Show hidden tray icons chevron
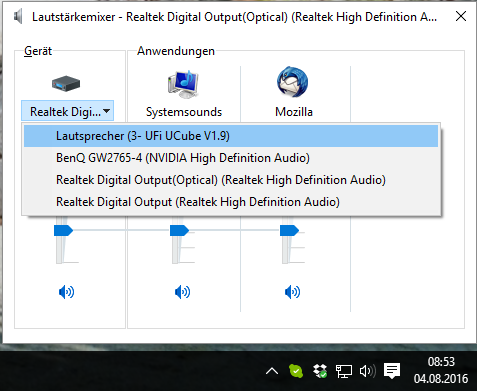Image resolution: width=477 pixels, height=391 pixels. 272,371
